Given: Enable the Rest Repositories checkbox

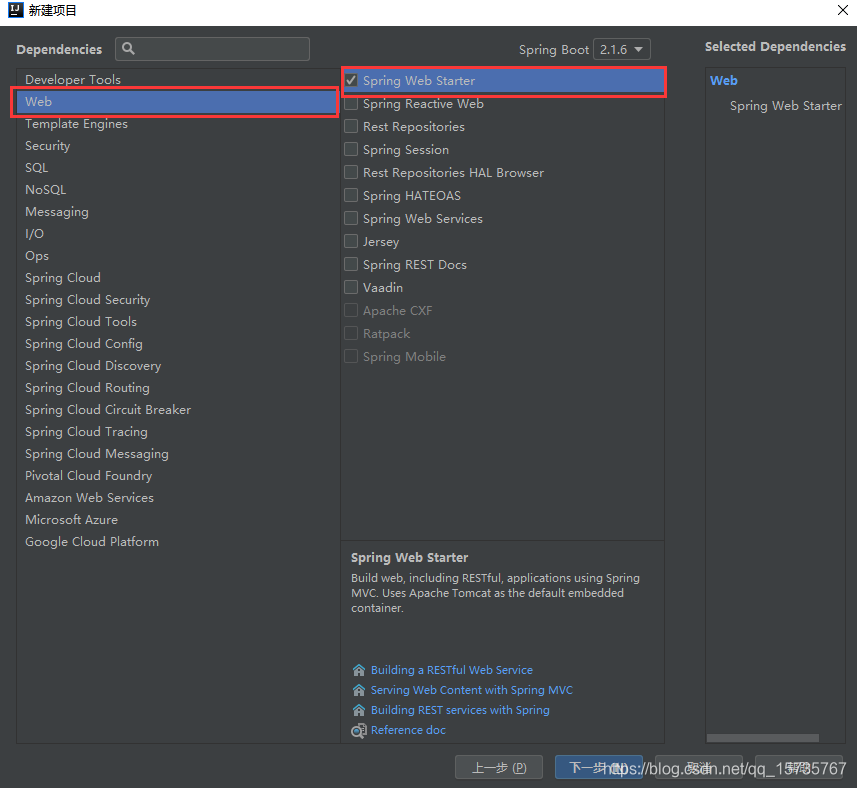Looking at the screenshot, I should pyautogui.click(x=351, y=126).
